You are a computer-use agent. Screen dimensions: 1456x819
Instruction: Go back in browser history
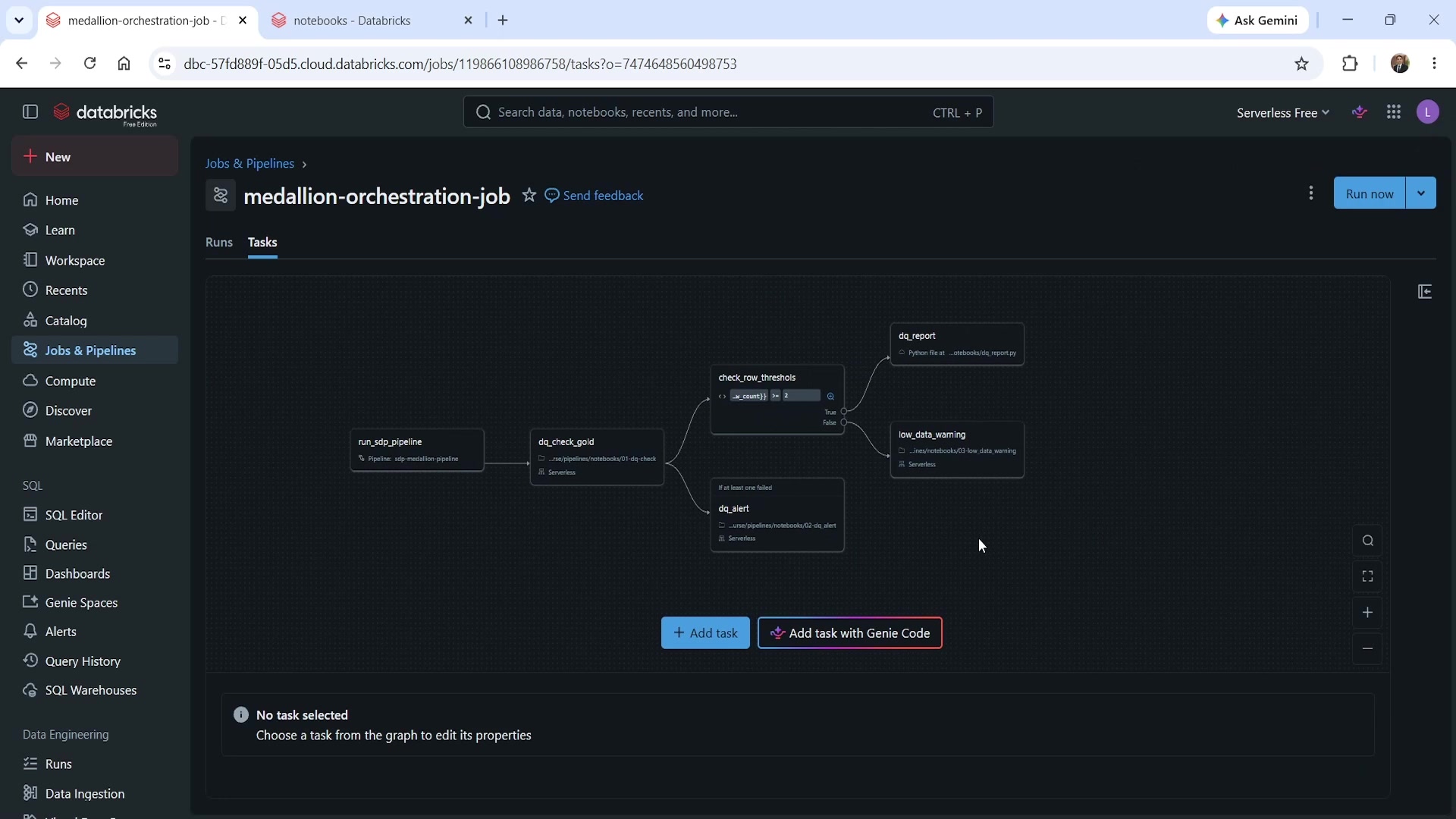21,64
